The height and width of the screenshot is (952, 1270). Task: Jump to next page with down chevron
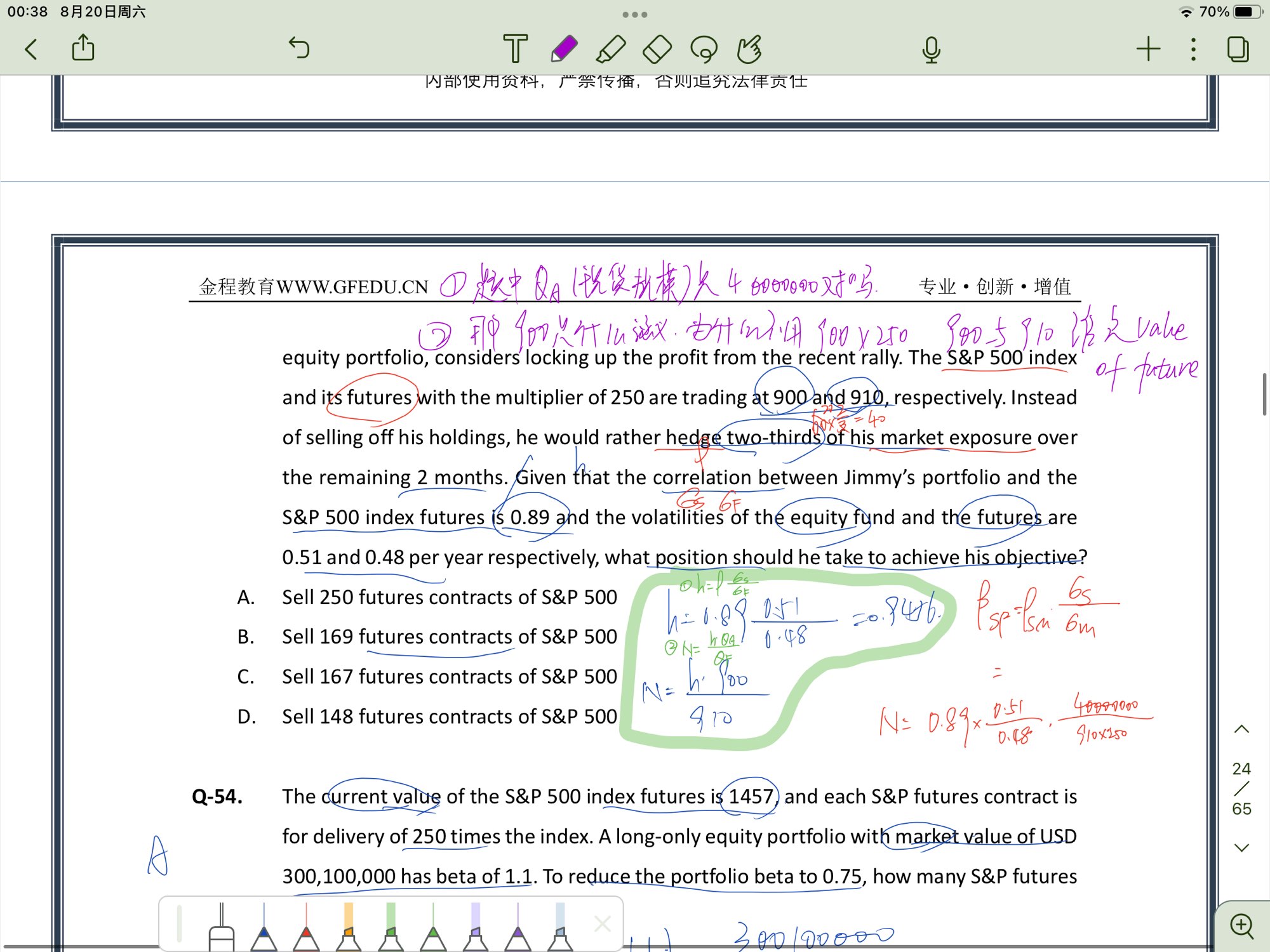click(x=1241, y=847)
